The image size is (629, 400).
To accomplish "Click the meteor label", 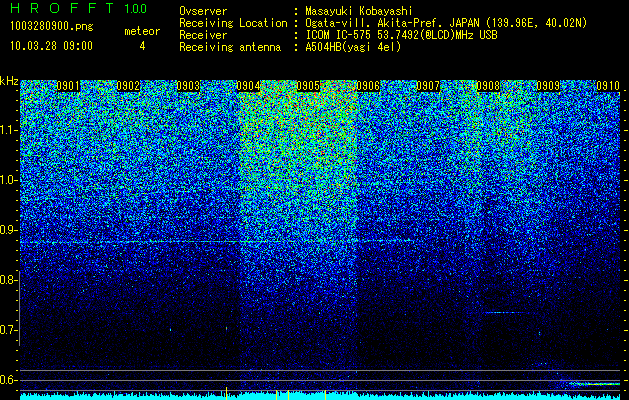I will [x=142, y=31].
